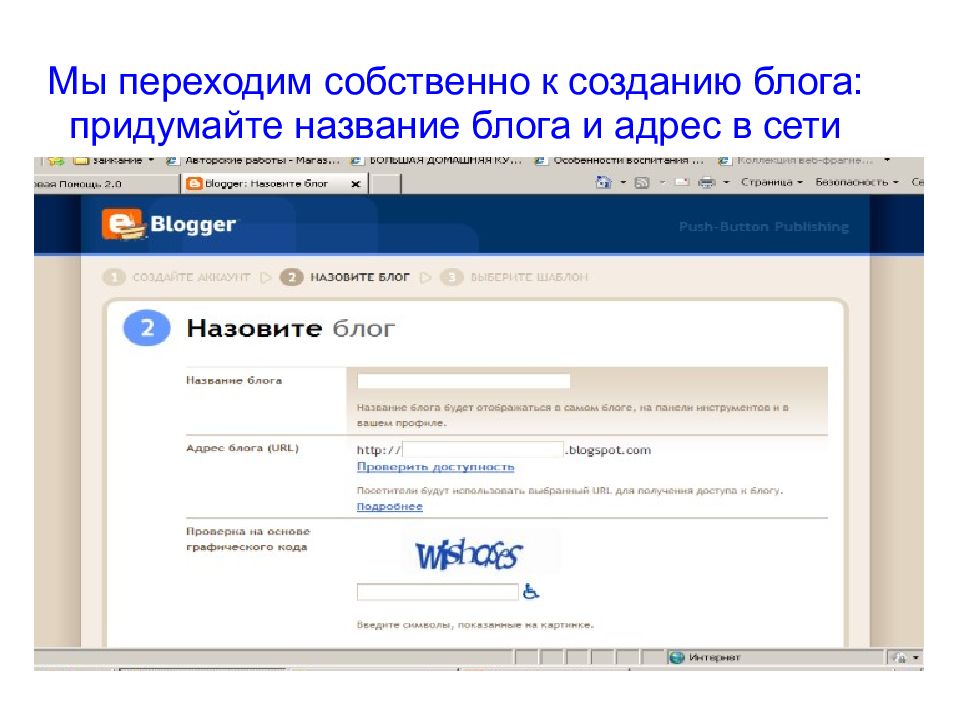Click the wheelchair accessibility icon beside captcha field
Viewport: 960px width, 720px height.
pos(531,592)
